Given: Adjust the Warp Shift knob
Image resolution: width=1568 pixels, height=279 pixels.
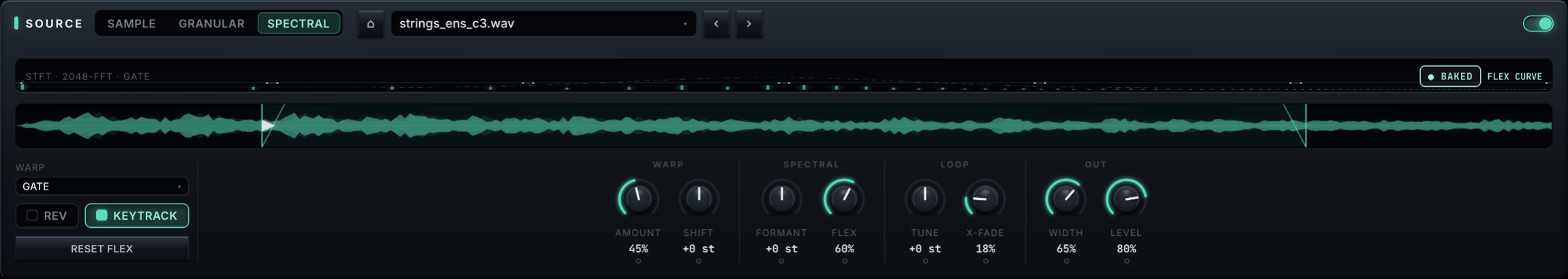Looking at the screenshot, I should point(699,198).
